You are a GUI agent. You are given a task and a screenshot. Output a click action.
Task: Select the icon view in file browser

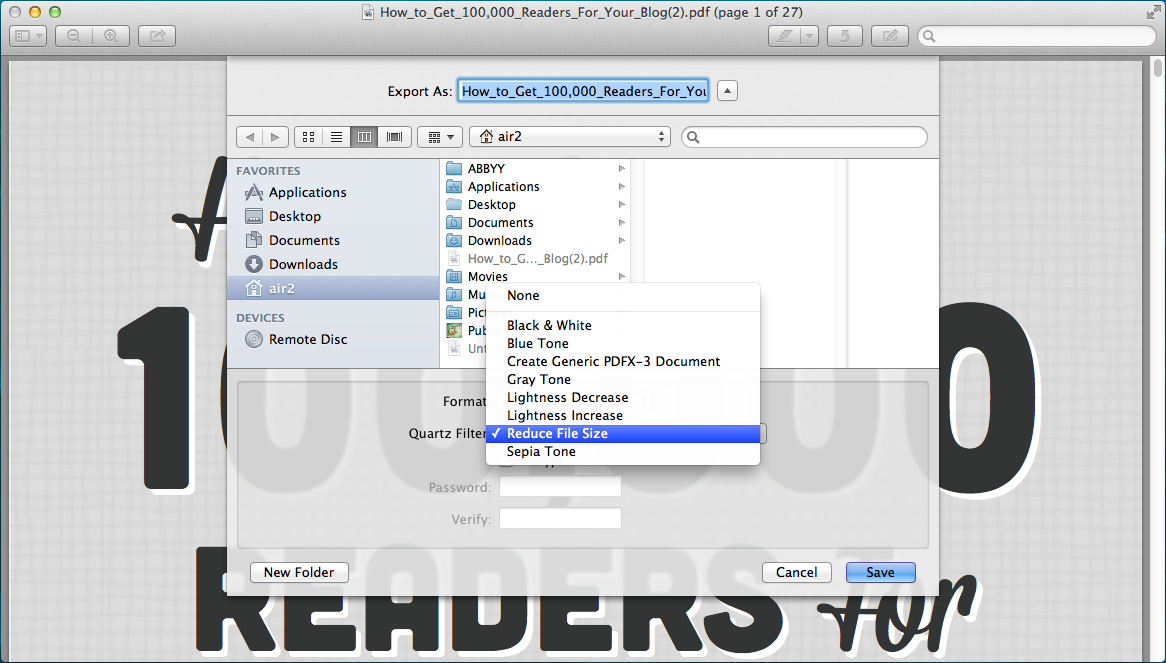308,136
